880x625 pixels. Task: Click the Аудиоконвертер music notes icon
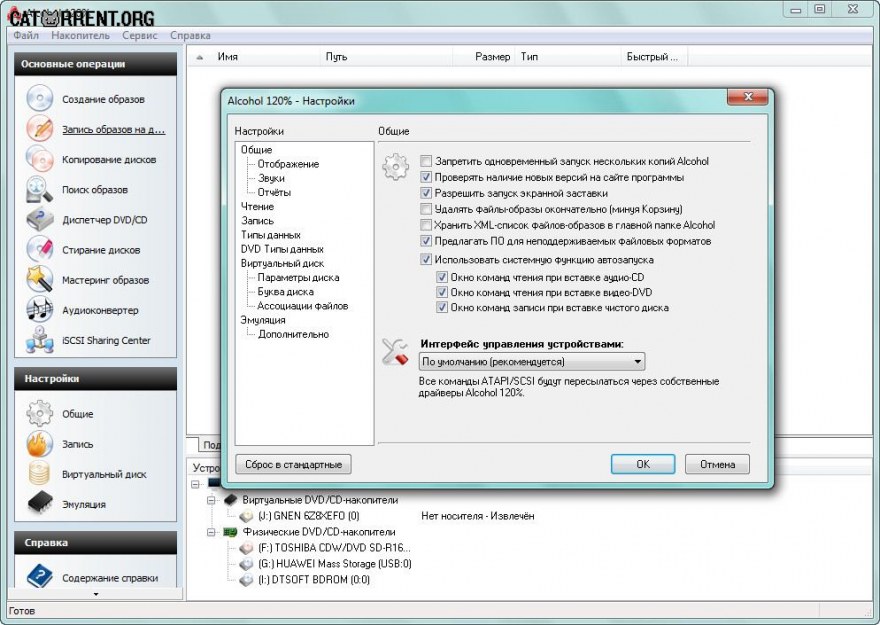point(39,310)
